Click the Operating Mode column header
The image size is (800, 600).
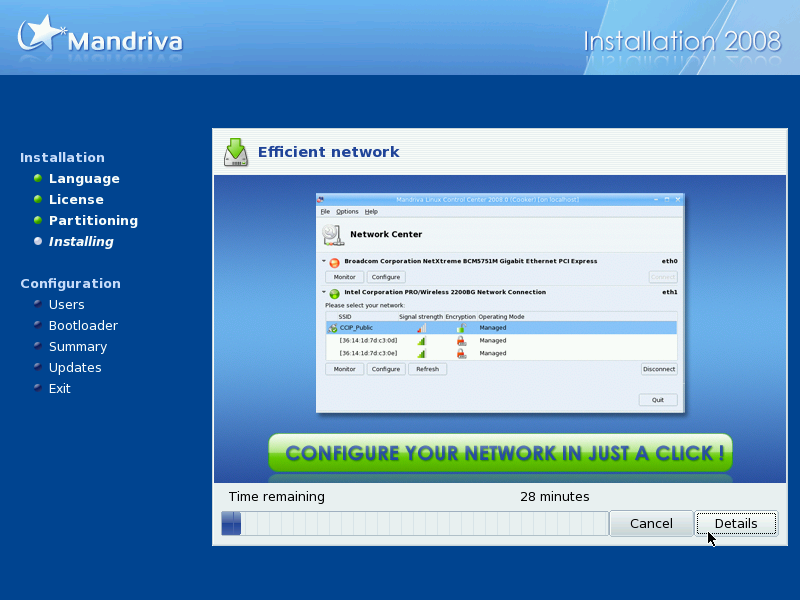pos(501,317)
